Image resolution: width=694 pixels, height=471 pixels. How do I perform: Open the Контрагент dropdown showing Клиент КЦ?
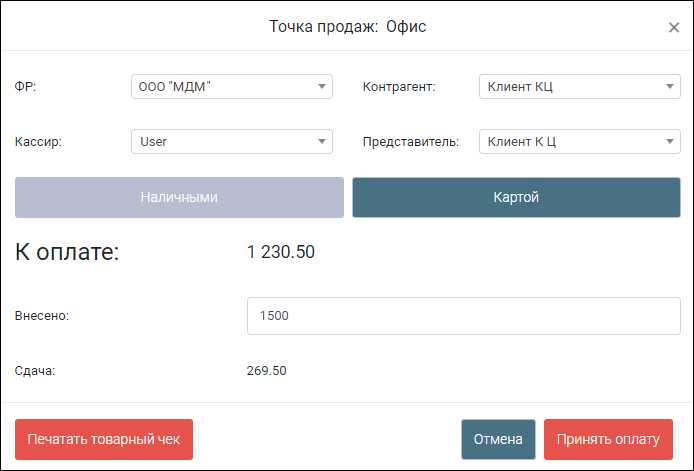click(580, 86)
